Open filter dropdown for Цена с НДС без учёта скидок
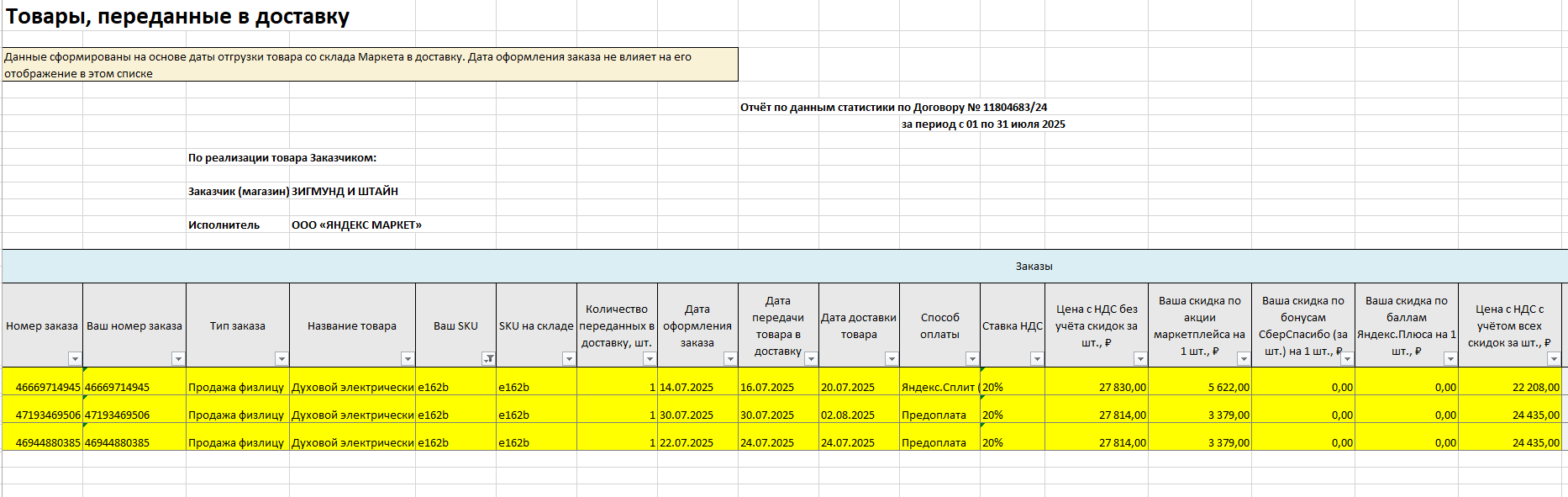Image resolution: width=1568 pixels, height=497 pixels. (x=1139, y=359)
